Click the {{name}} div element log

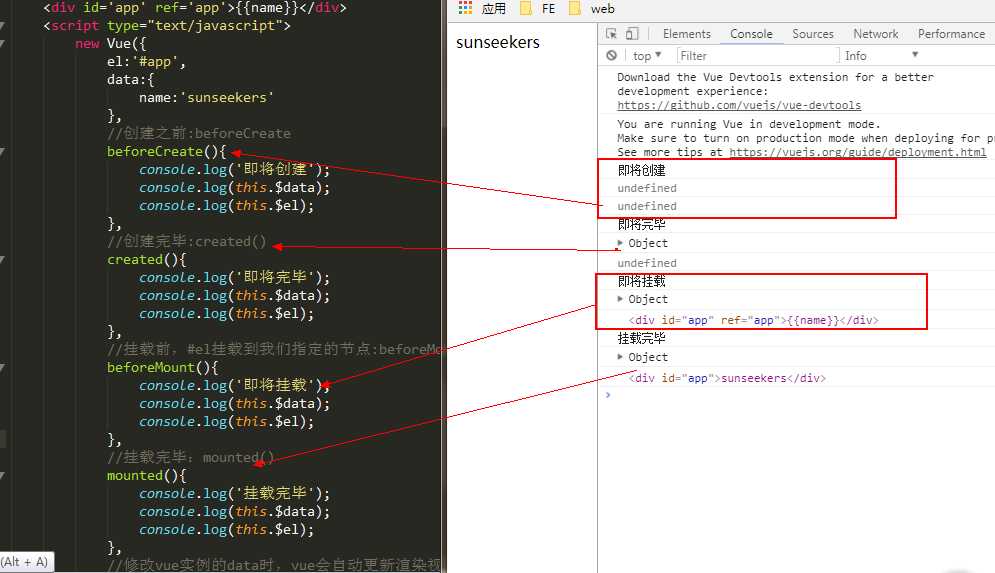pos(753,320)
